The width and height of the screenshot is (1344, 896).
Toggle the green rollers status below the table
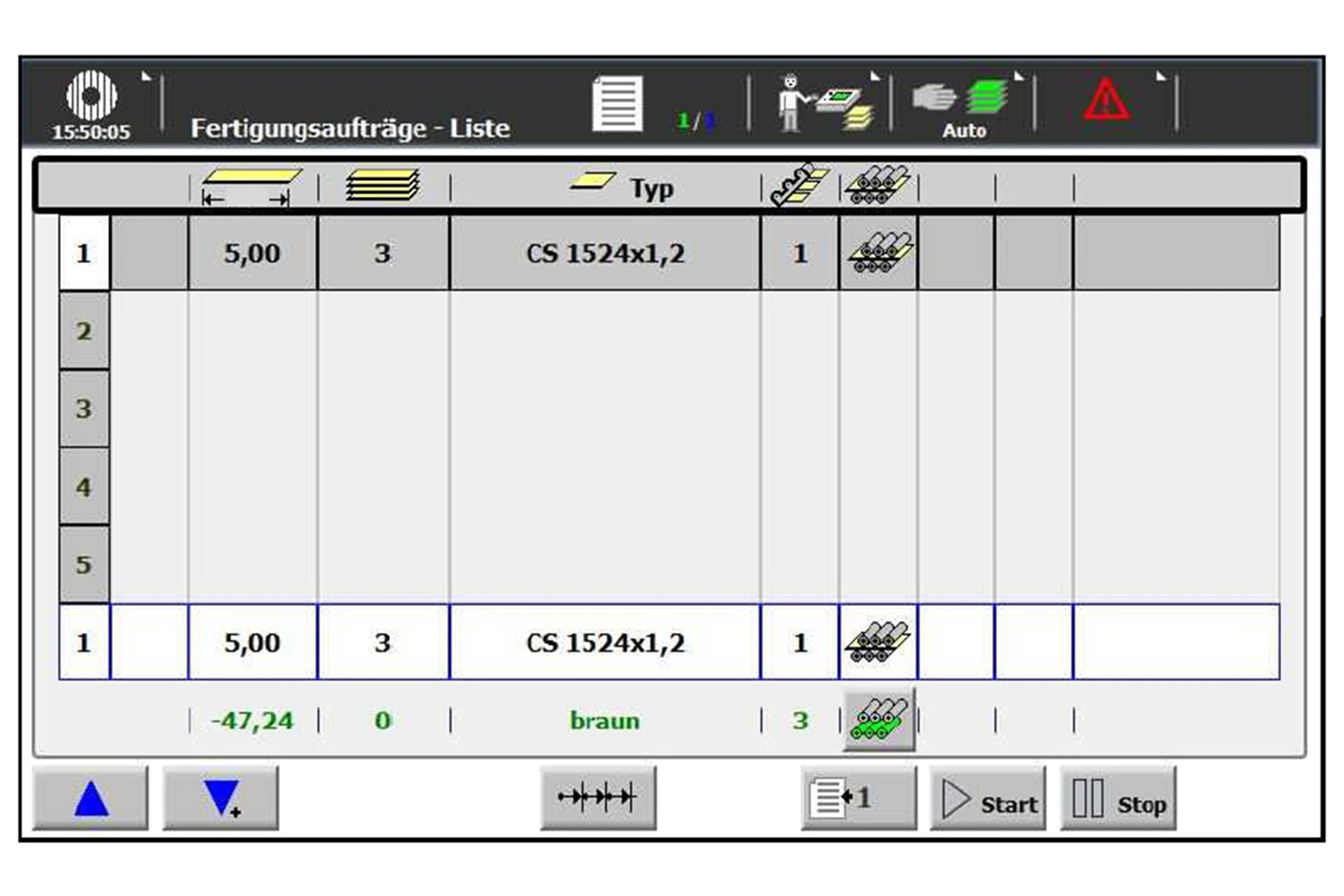click(x=881, y=720)
